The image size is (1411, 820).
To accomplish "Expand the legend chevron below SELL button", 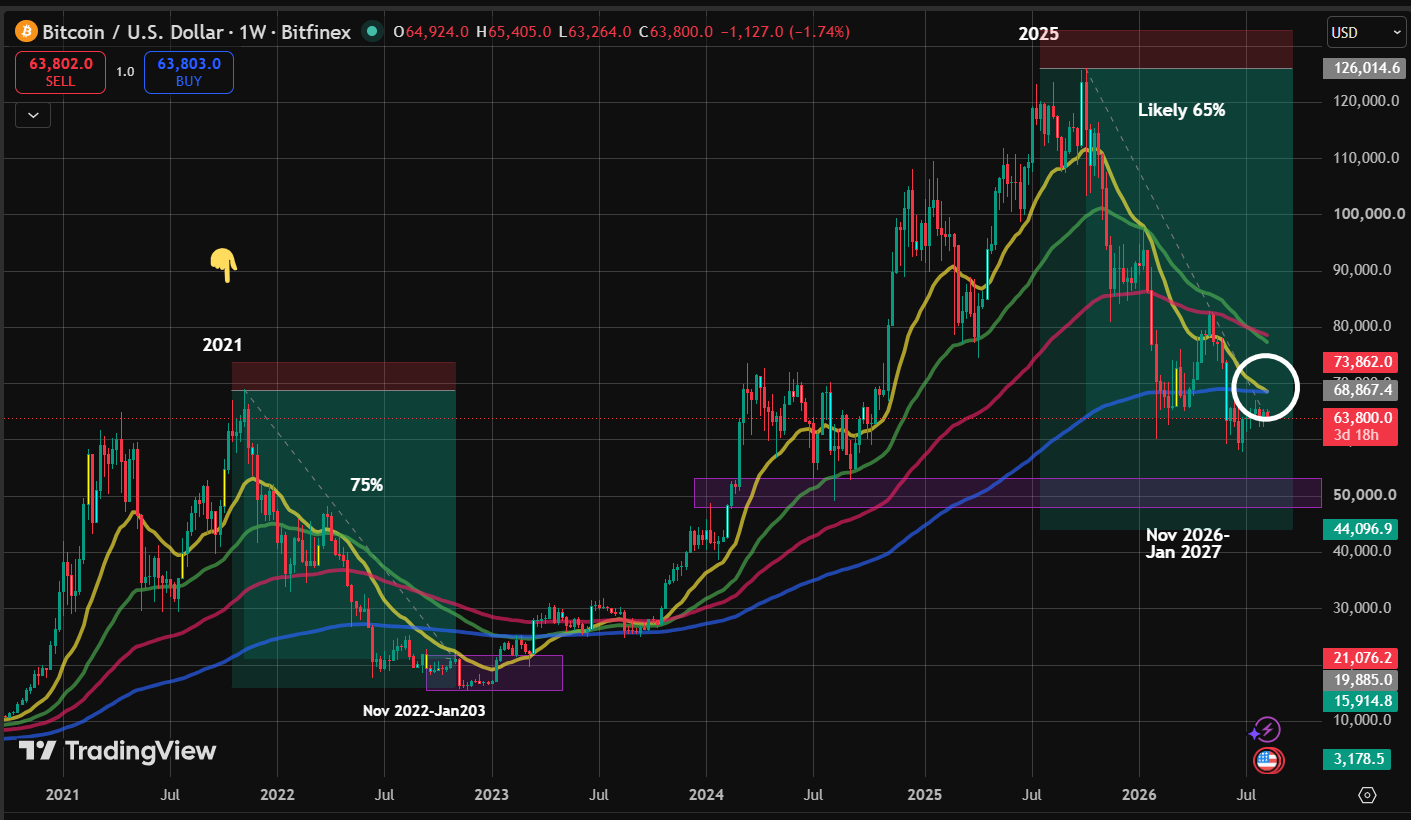I will 33,115.
